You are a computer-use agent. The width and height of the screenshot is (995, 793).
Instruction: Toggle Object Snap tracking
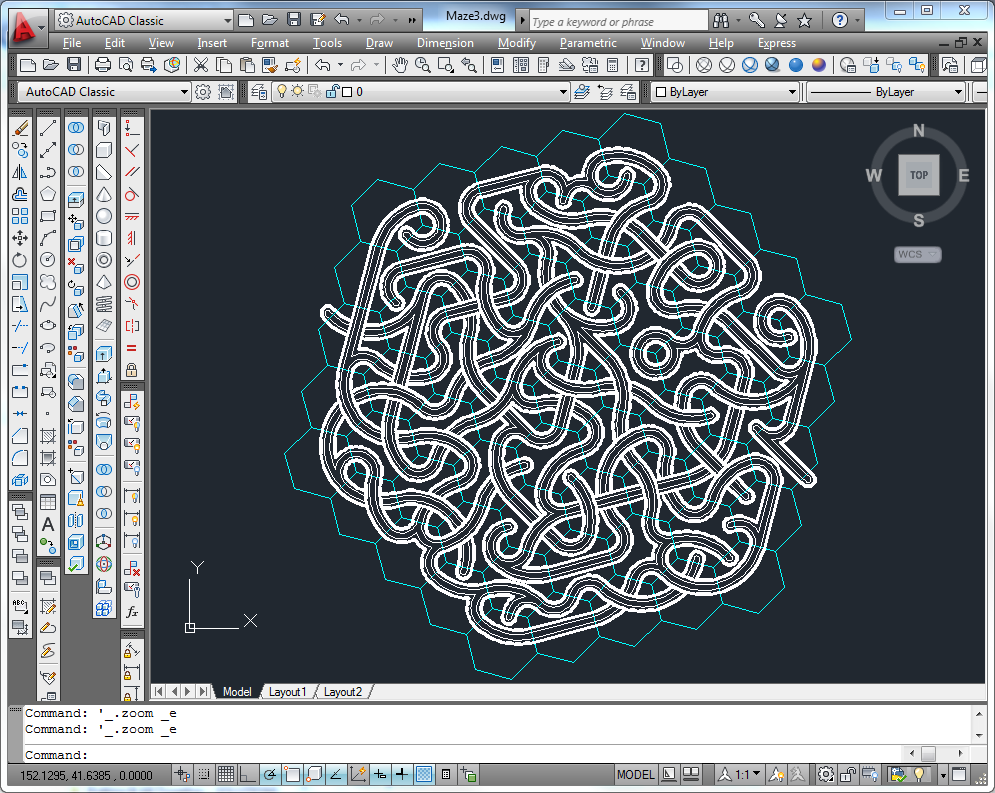coord(335,773)
